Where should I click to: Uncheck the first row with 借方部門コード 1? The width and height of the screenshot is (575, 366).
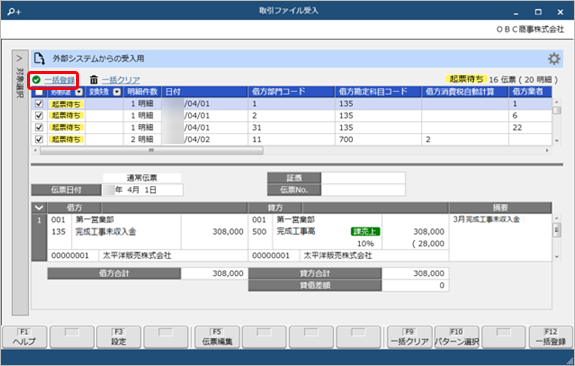[x=39, y=104]
